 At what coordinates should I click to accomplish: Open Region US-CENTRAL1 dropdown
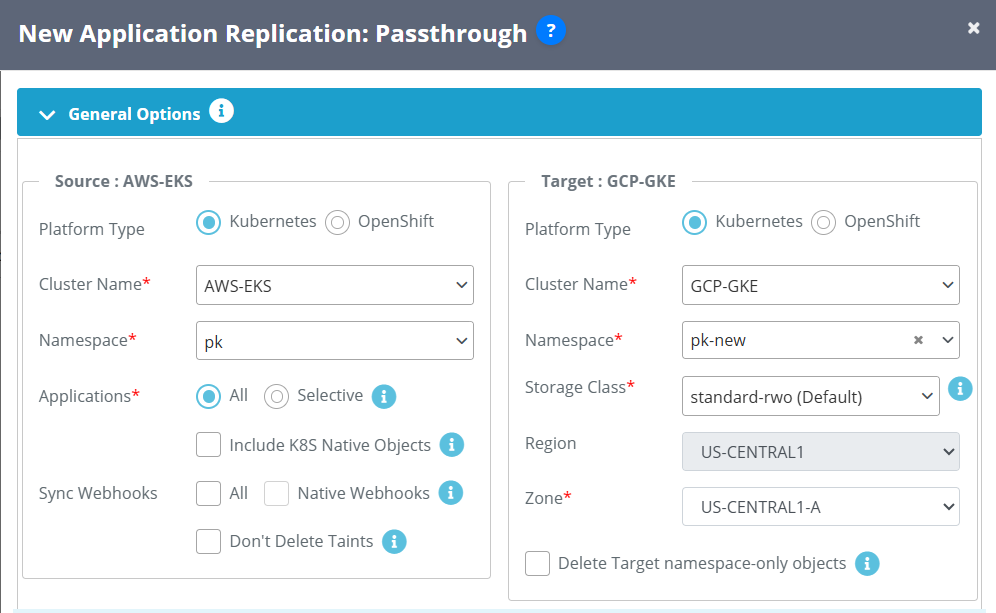pyautogui.click(x=821, y=452)
